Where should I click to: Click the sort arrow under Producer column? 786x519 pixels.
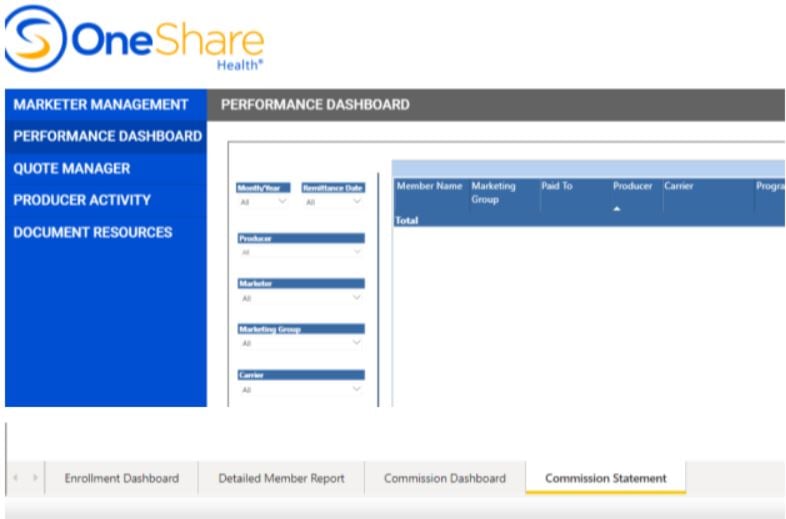[x=617, y=209]
